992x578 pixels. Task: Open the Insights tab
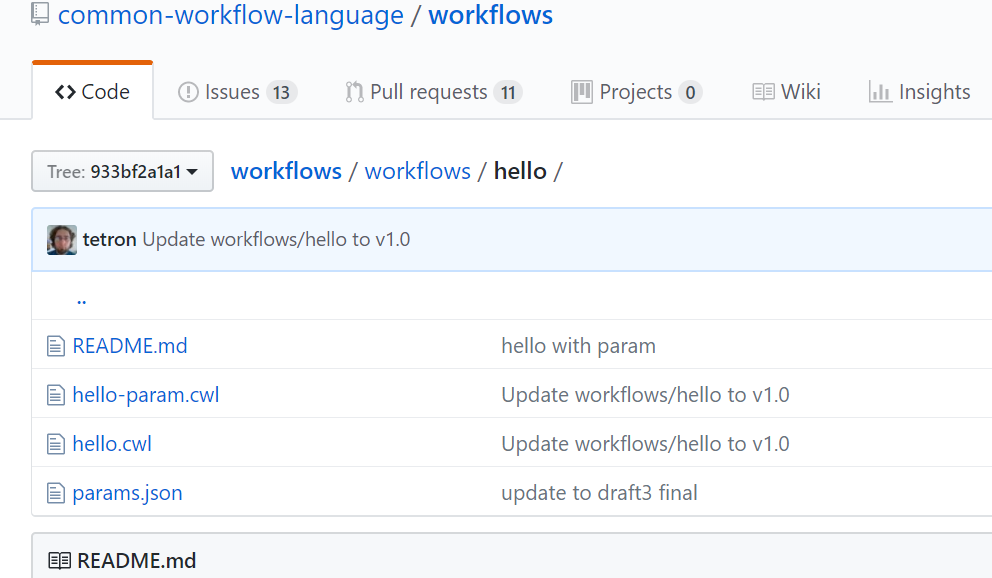pyautogui.click(x=919, y=92)
